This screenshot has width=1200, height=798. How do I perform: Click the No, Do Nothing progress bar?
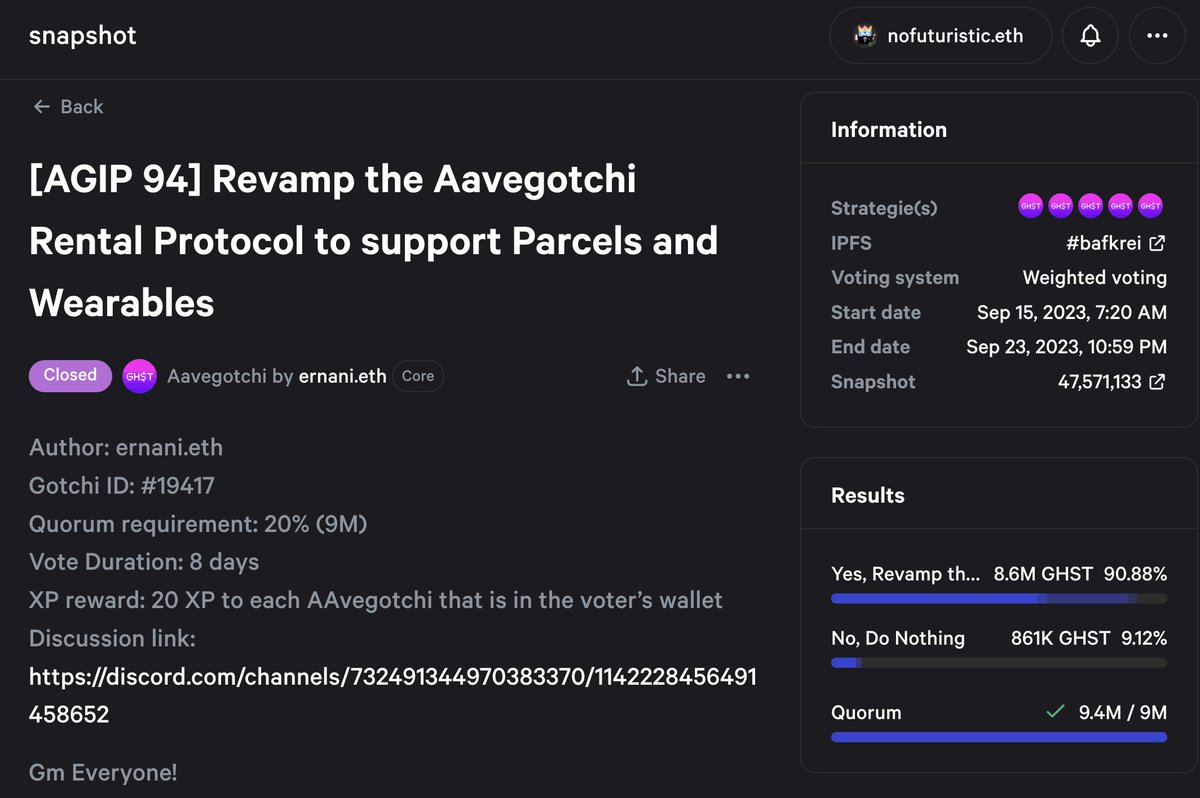click(x=999, y=663)
